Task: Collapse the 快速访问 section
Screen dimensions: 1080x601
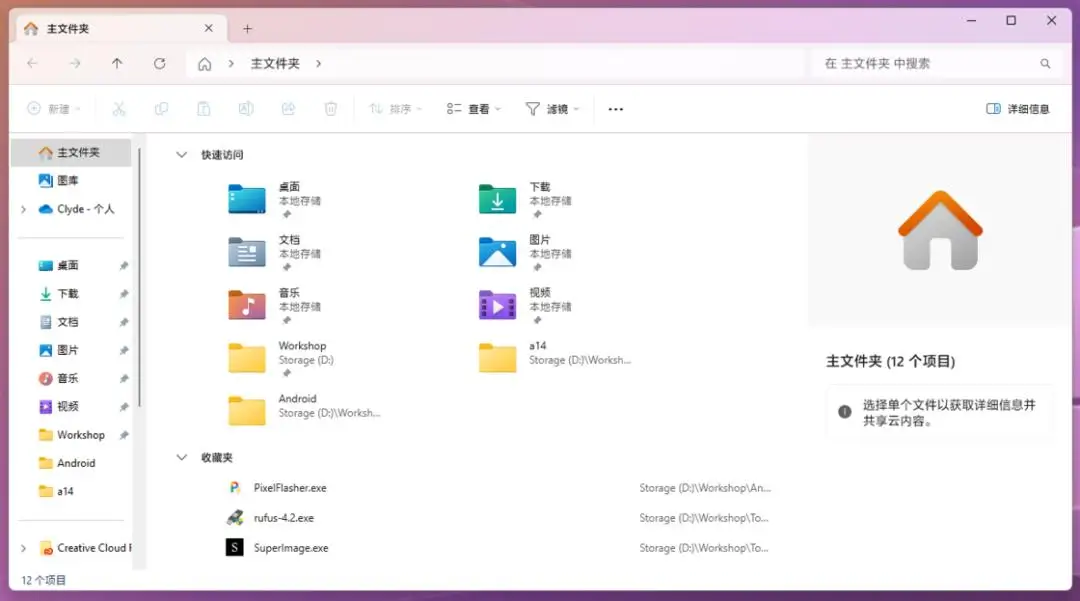Action: click(x=181, y=154)
